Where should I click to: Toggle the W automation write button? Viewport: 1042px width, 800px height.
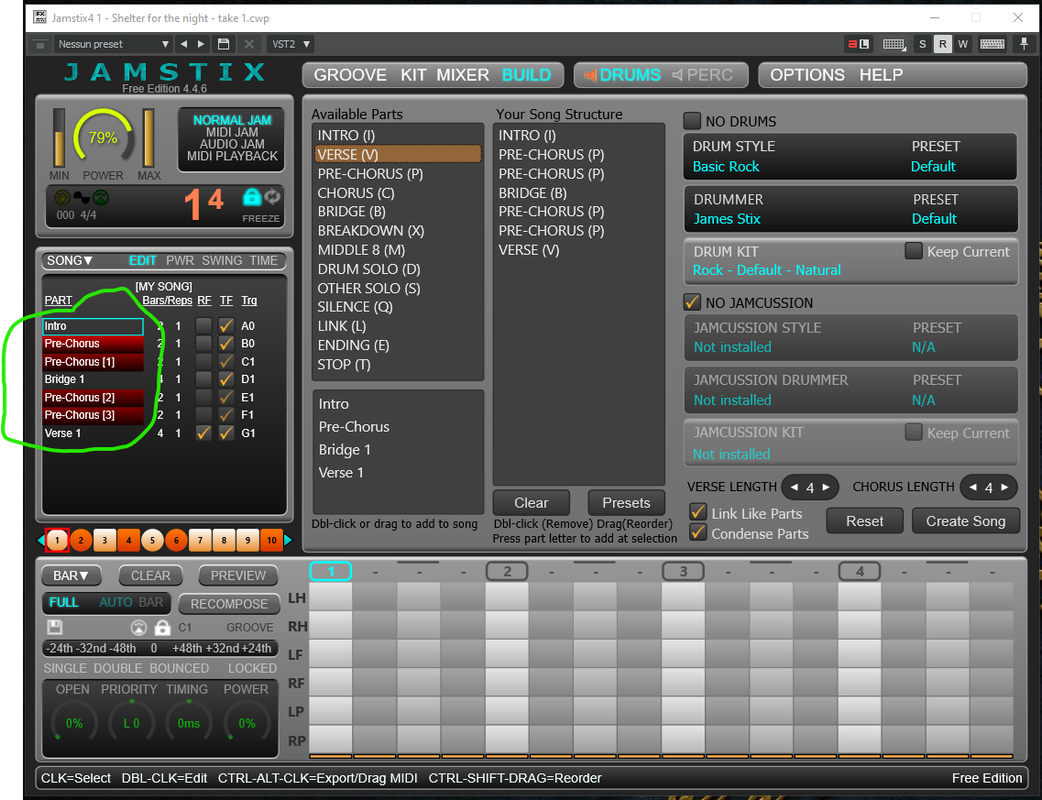pos(963,44)
